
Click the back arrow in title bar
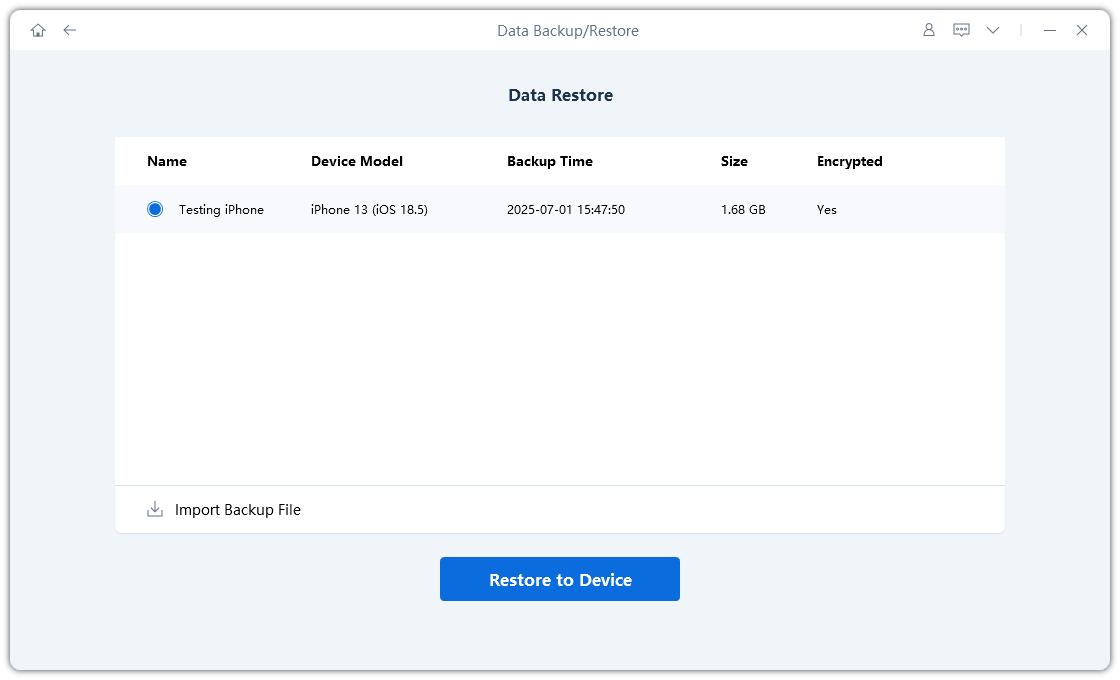[x=70, y=31]
